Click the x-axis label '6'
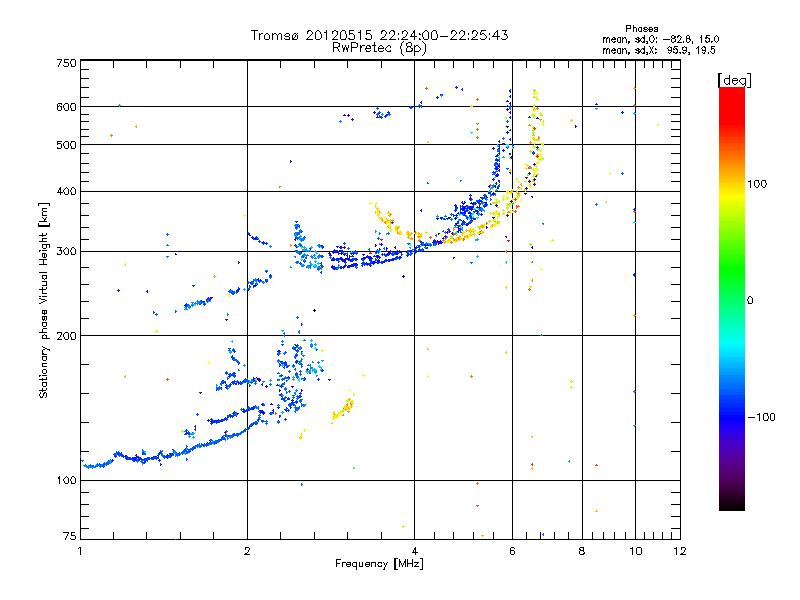This screenshot has height=600, width=800. 512,551
